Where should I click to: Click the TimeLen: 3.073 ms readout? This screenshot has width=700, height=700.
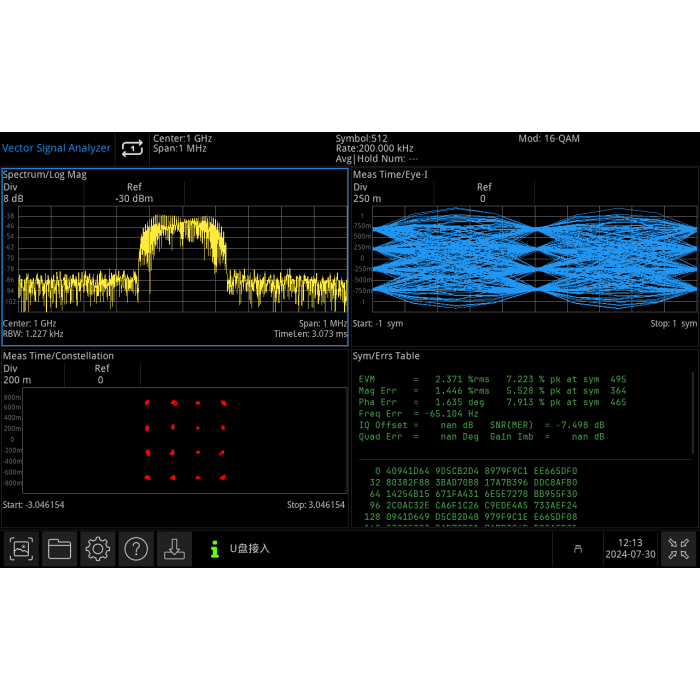(x=310, y=334)
